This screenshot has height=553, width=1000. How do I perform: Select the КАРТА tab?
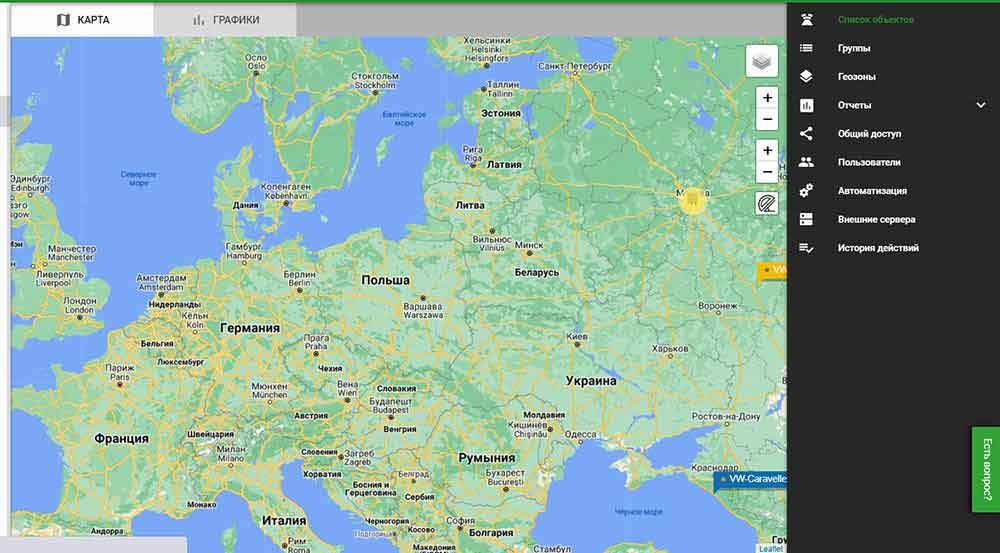(83, 20)
